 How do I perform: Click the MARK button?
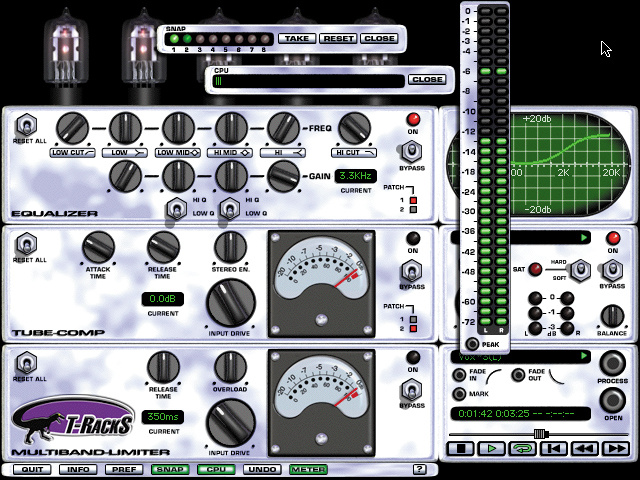click(460, 394)
